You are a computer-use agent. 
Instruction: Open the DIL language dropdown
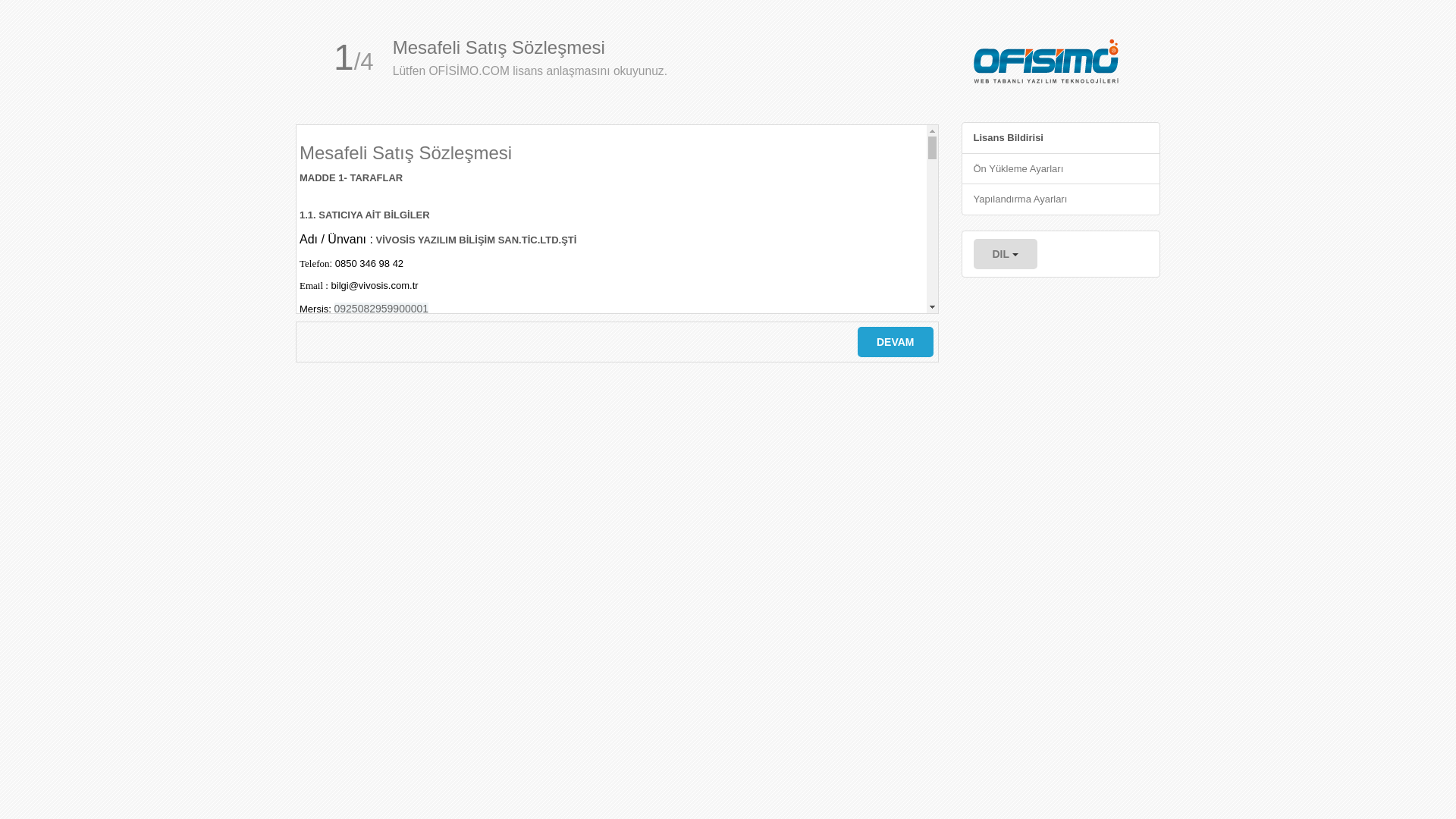(x=1005, y=254)
